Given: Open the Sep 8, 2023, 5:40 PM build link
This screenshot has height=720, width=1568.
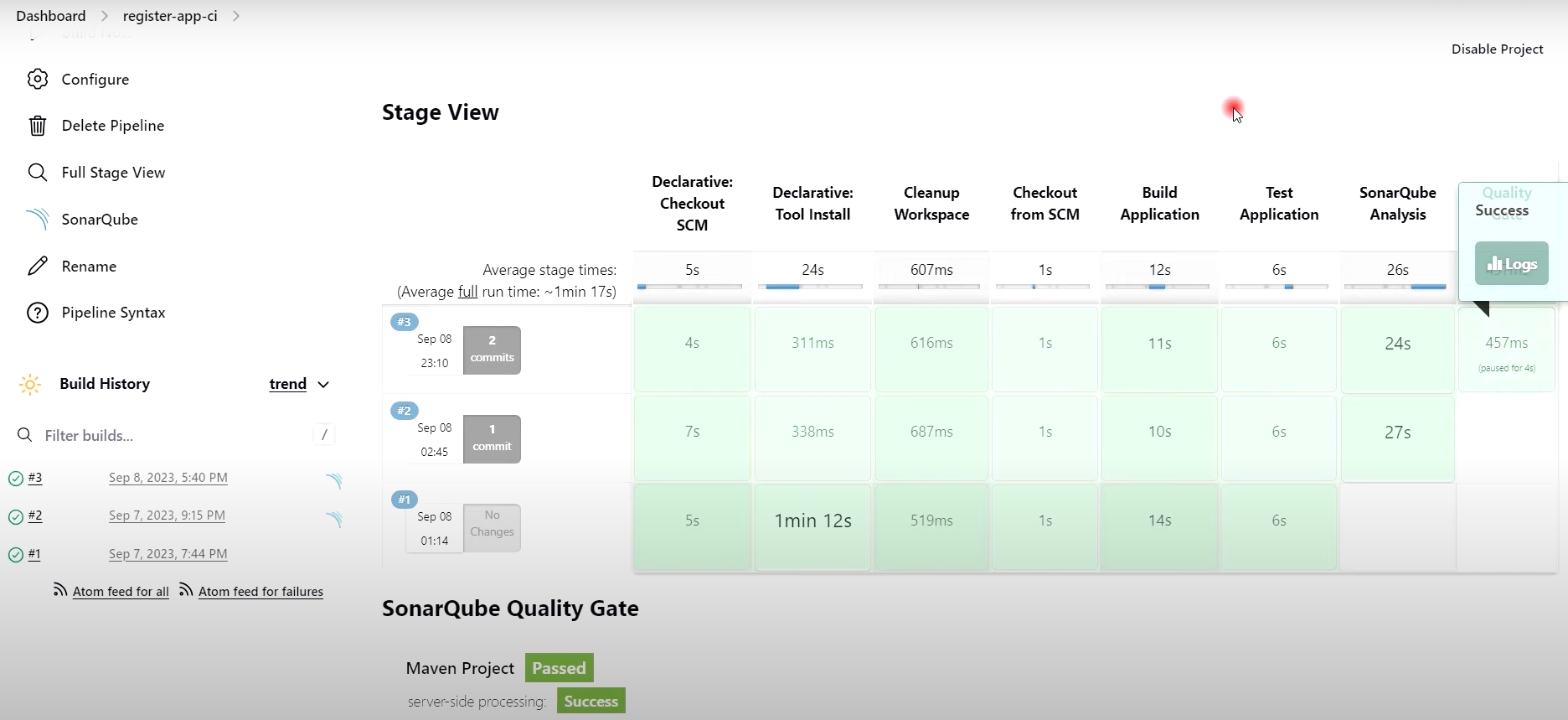Looking at the screenshot, I should click(168, 478).
